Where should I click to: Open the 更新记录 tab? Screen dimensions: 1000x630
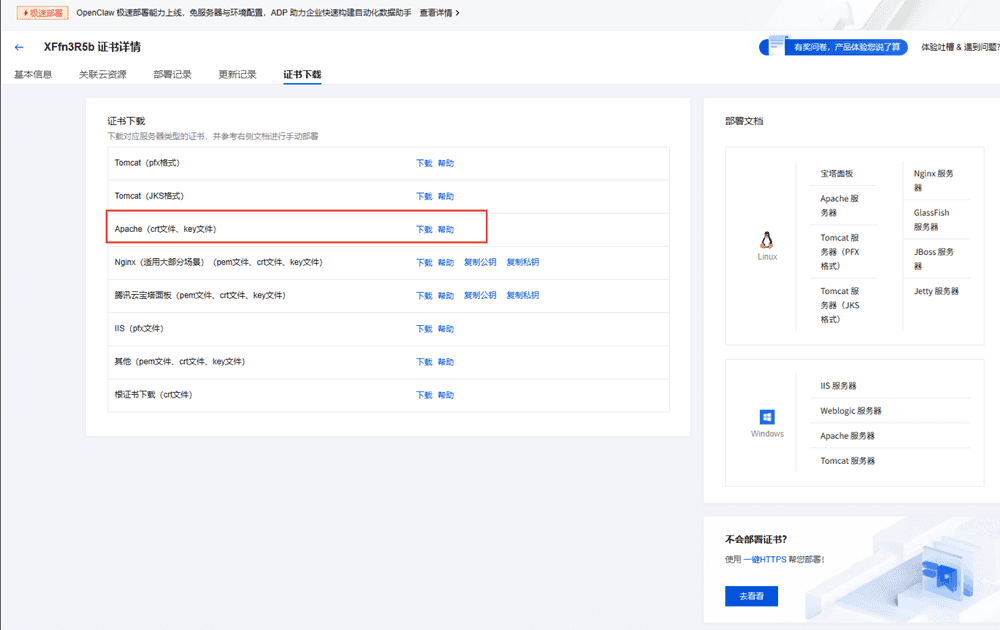coord(237,75)
